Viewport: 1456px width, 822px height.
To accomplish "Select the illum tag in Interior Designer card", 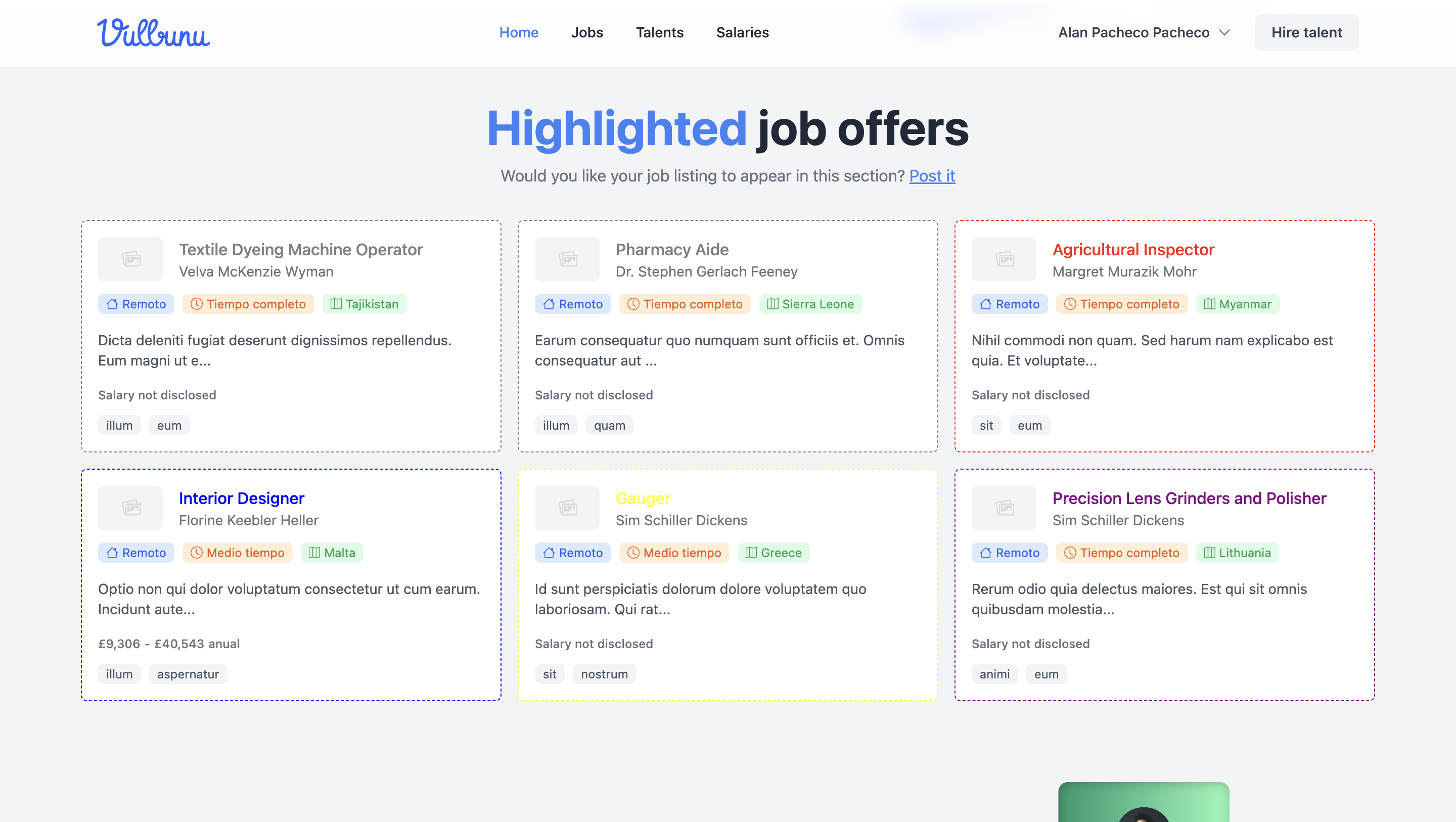I will click(119, 674).
